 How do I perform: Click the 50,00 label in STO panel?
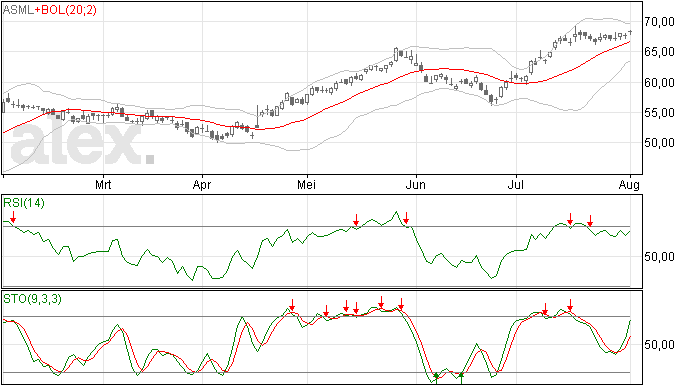pyautogui.click(x=659, y=345)
